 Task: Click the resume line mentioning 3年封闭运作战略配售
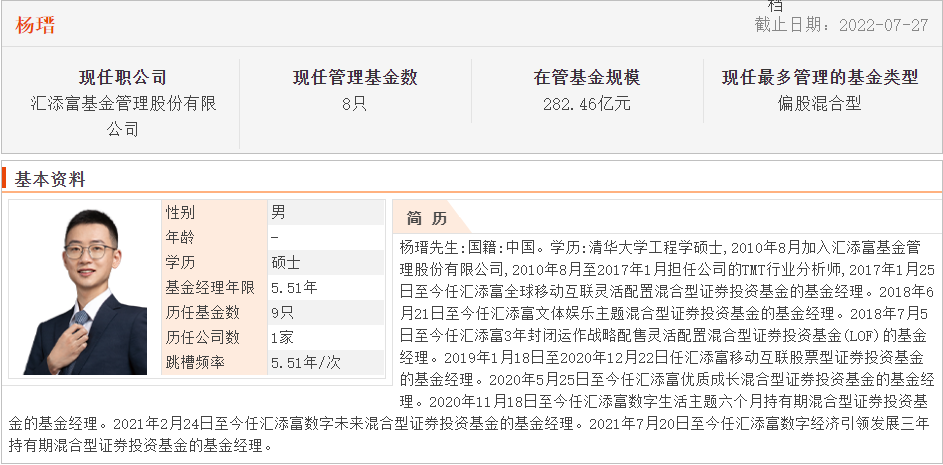663,336
